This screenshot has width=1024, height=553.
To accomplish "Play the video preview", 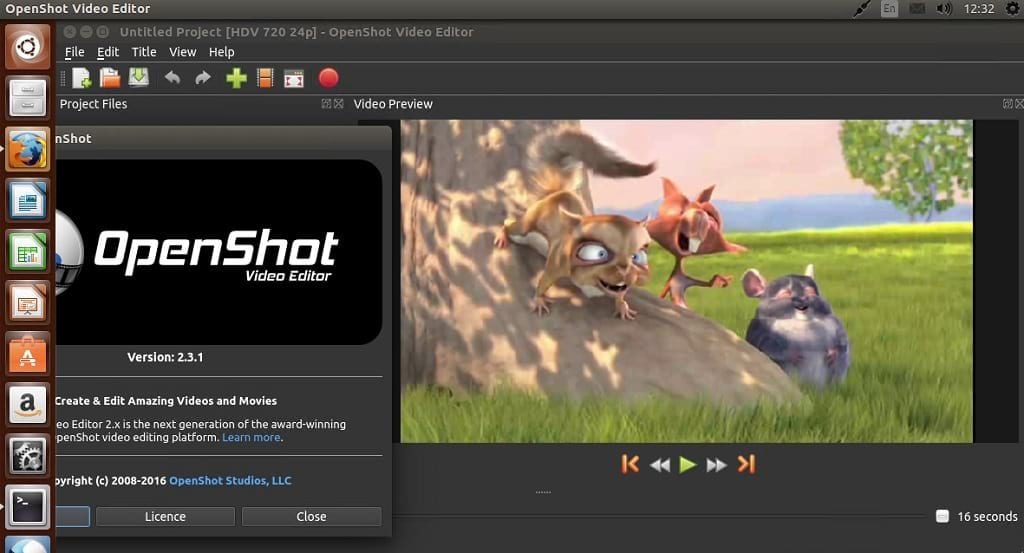I will tap(688, 465).
